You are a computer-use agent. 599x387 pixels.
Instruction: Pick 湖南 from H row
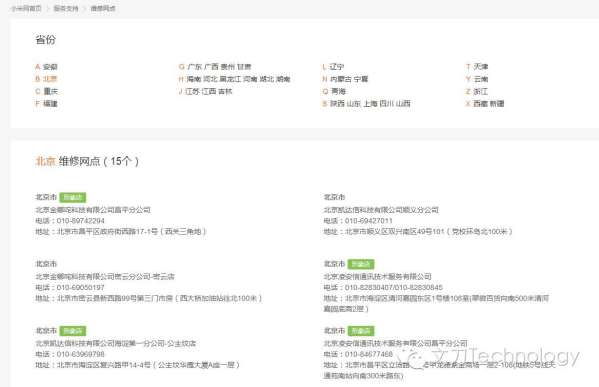[x=283, y=79]
